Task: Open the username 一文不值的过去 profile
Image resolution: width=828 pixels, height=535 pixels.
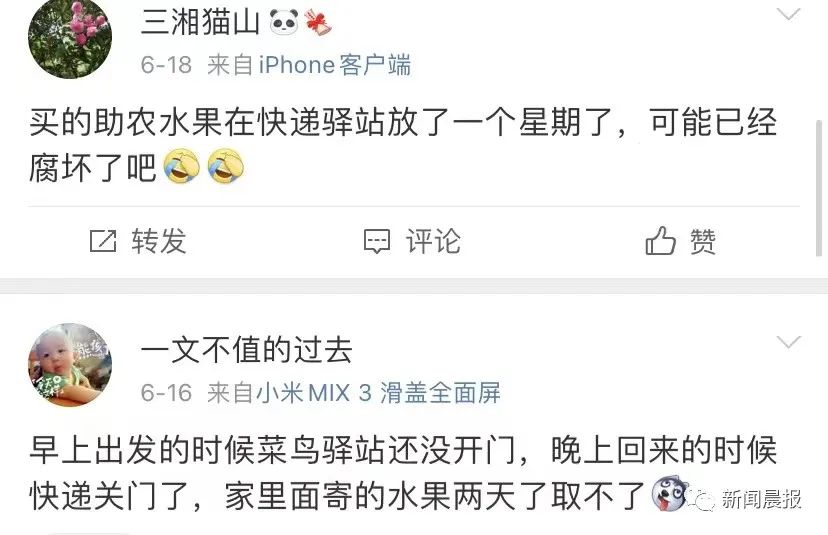Action: [247, 350]
